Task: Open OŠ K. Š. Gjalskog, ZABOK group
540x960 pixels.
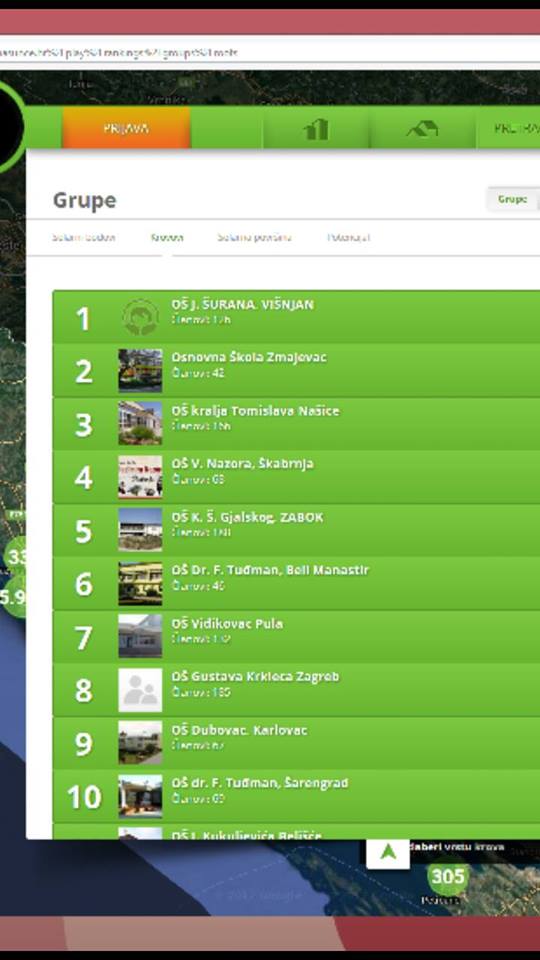Action: [247, 517]
